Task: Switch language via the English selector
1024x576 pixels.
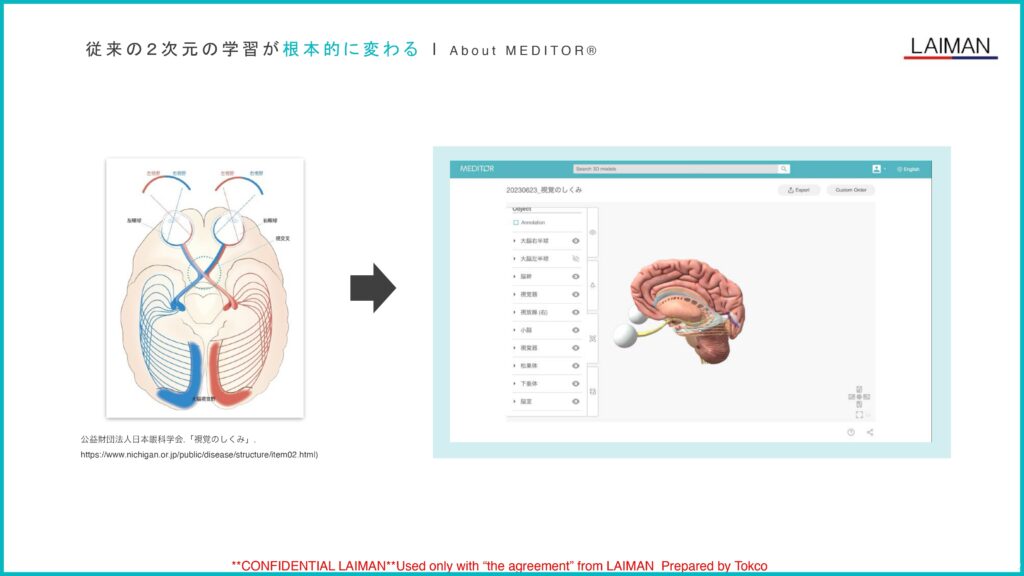Action: pos(908,169)
